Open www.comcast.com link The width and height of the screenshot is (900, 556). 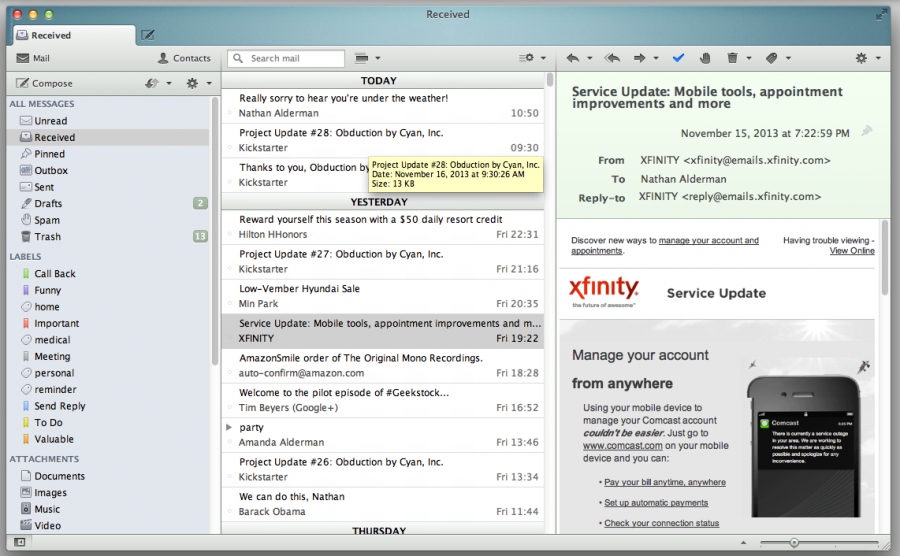click(623, 446)
